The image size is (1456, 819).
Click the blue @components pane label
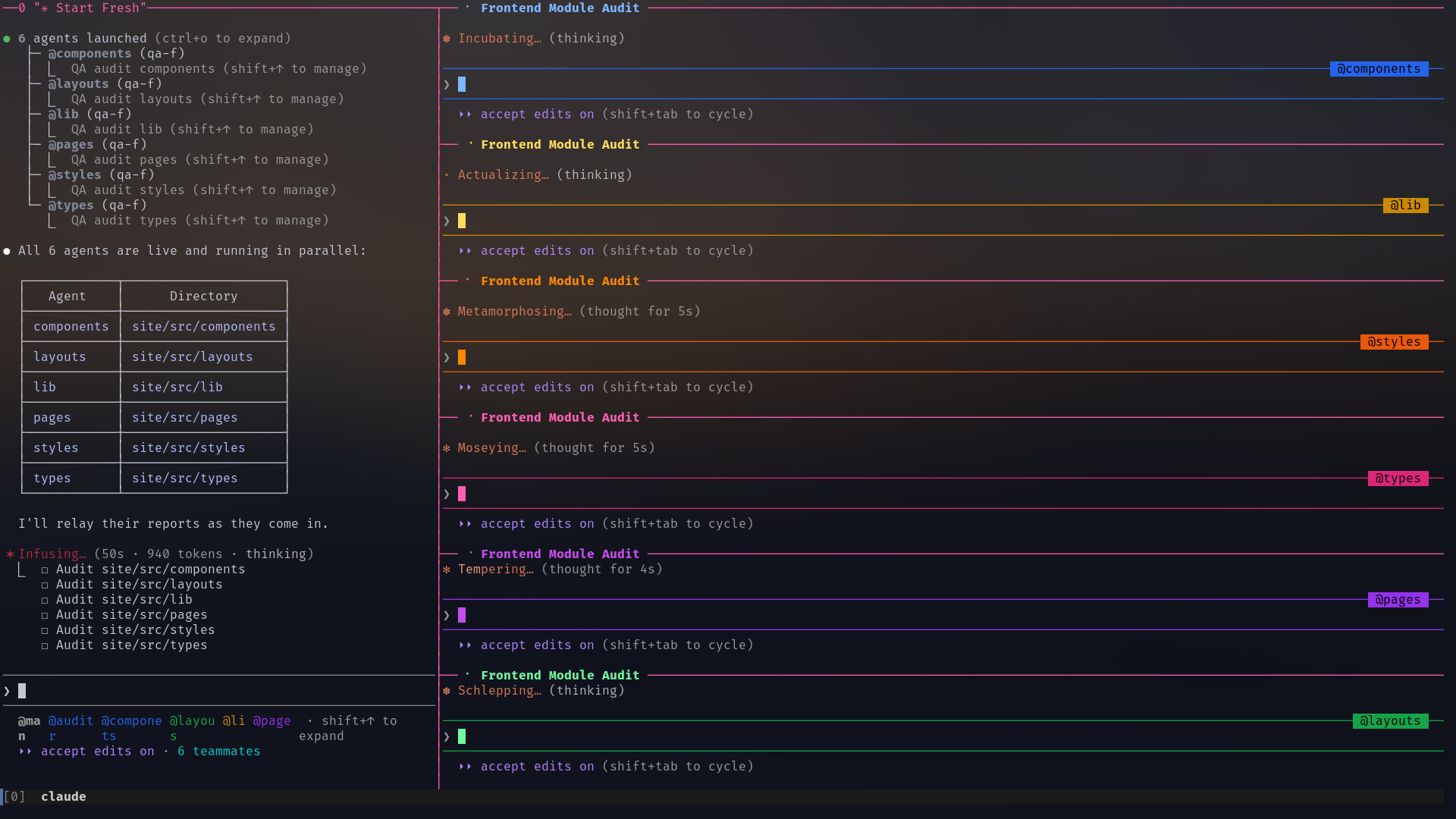1379,69
